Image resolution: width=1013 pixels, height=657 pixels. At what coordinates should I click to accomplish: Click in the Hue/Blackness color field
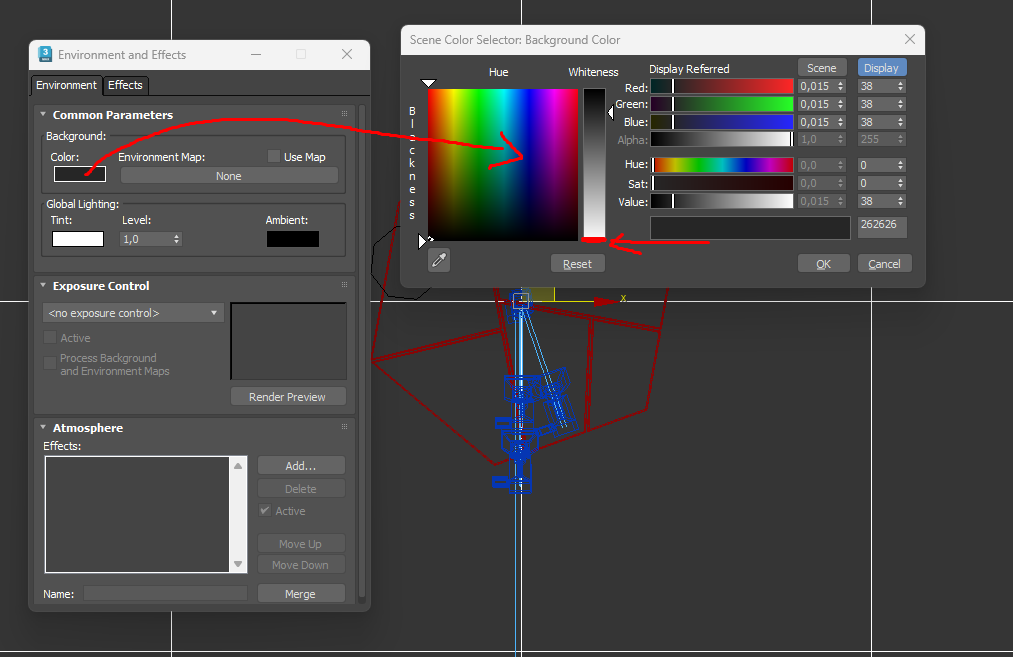503,165
